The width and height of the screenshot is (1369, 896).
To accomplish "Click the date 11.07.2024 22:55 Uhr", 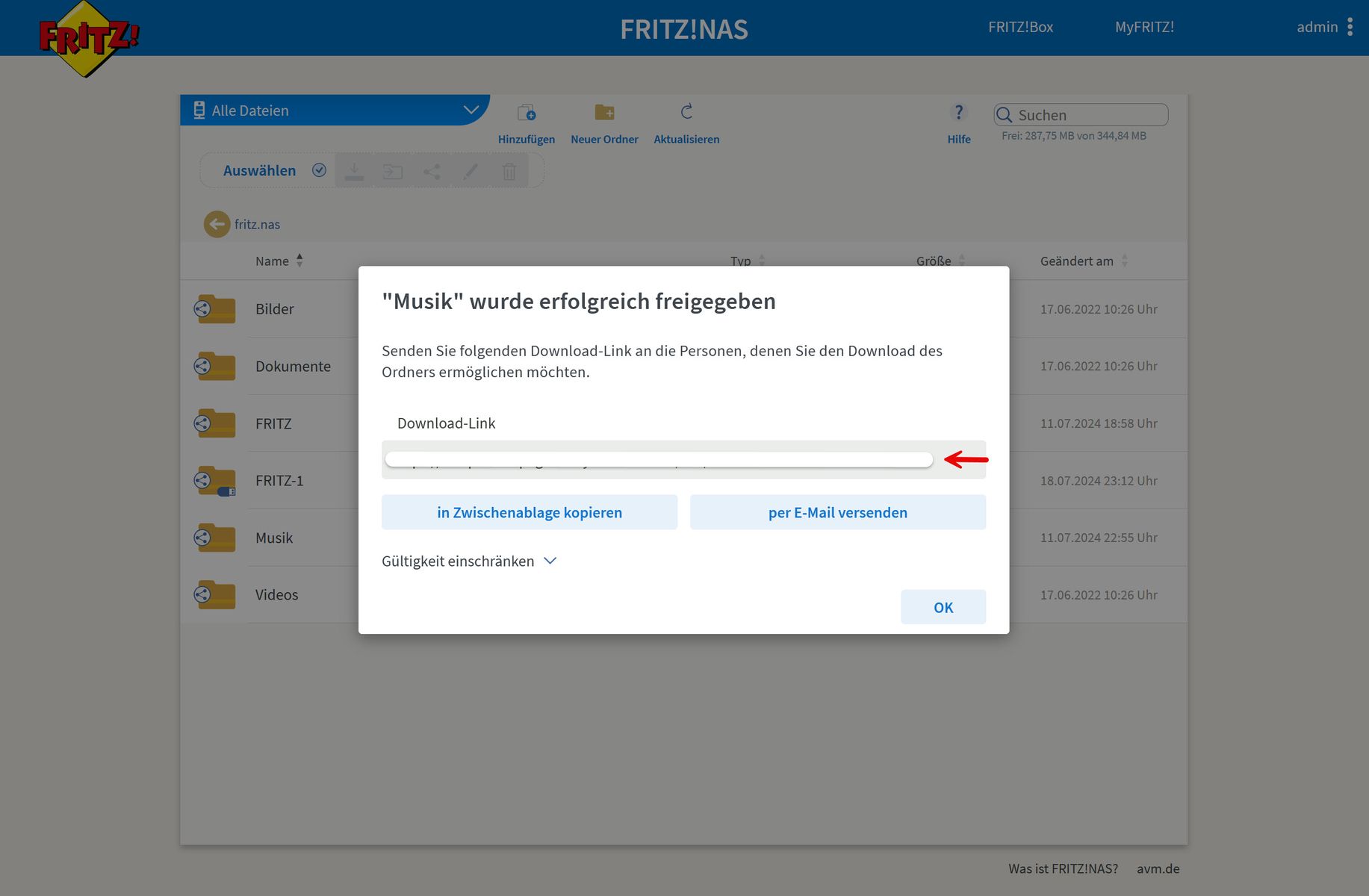I will pos(1099,538).
